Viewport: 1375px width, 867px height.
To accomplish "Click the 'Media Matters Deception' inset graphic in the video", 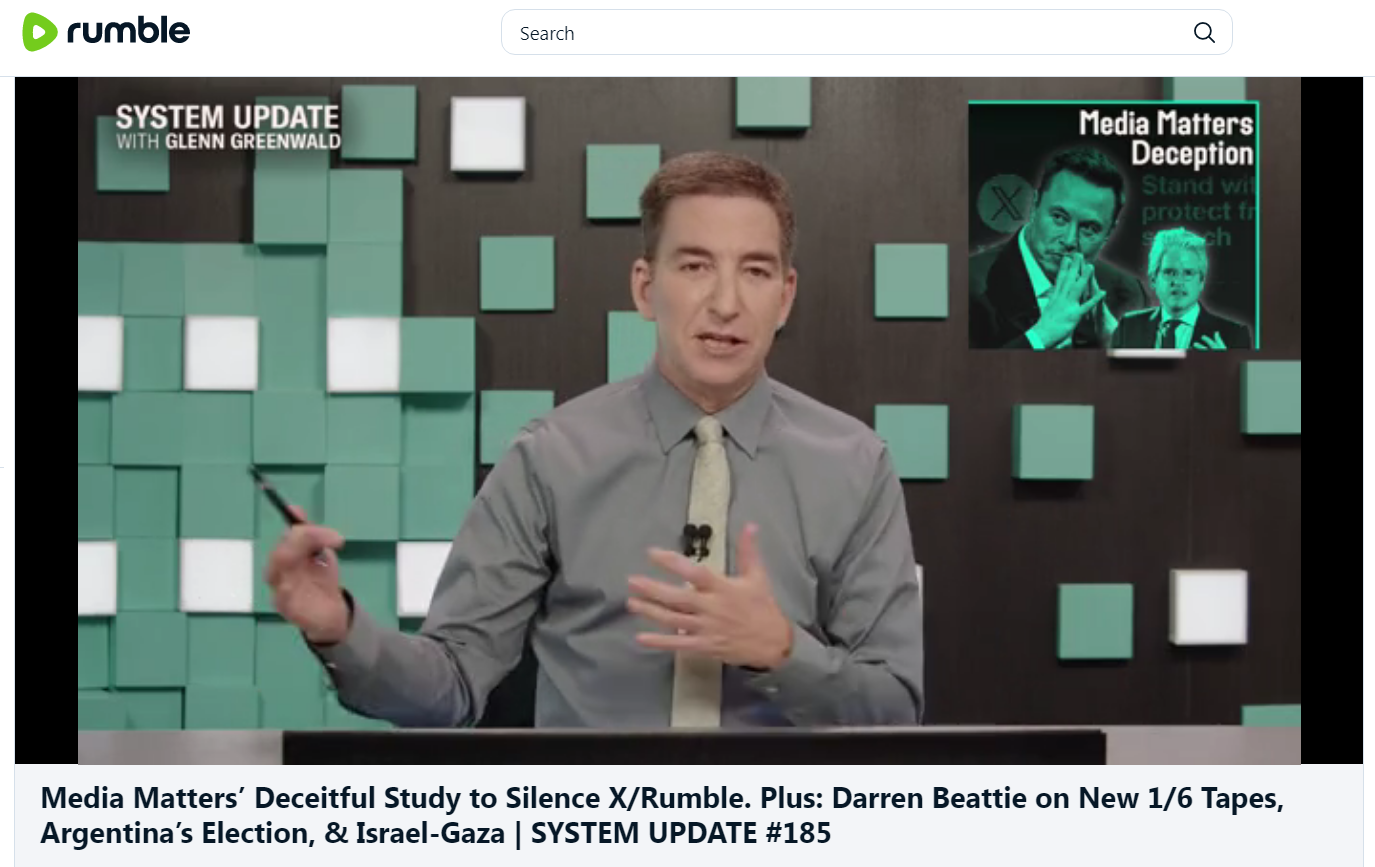I will [x=1113, y=225].
